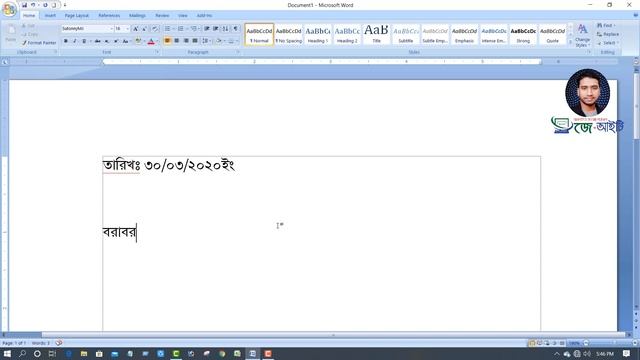Open the Review tab
The width and height of the screenshot is (640, 360).
click(162, 16)
